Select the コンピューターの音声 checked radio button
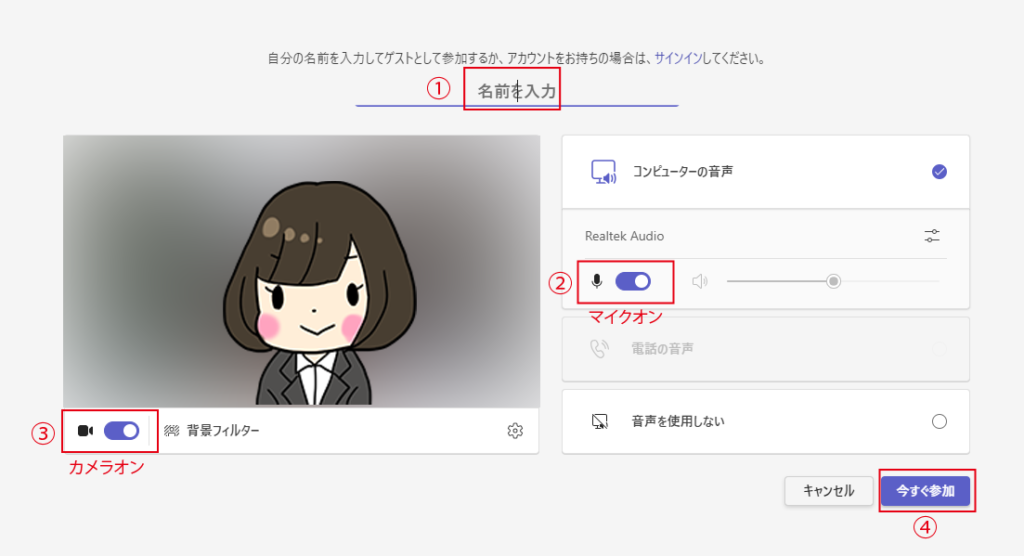 pos(939,172)
